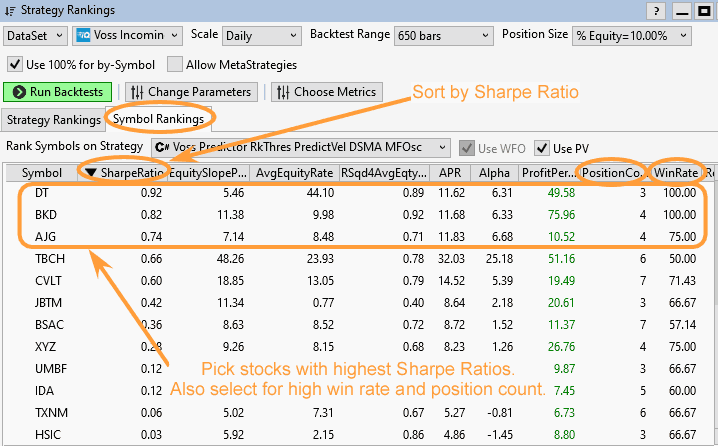Viewport: 718px width, 446px height.
Task: Select the Symbol Rankings tab
Action: [x=158, y=120]
